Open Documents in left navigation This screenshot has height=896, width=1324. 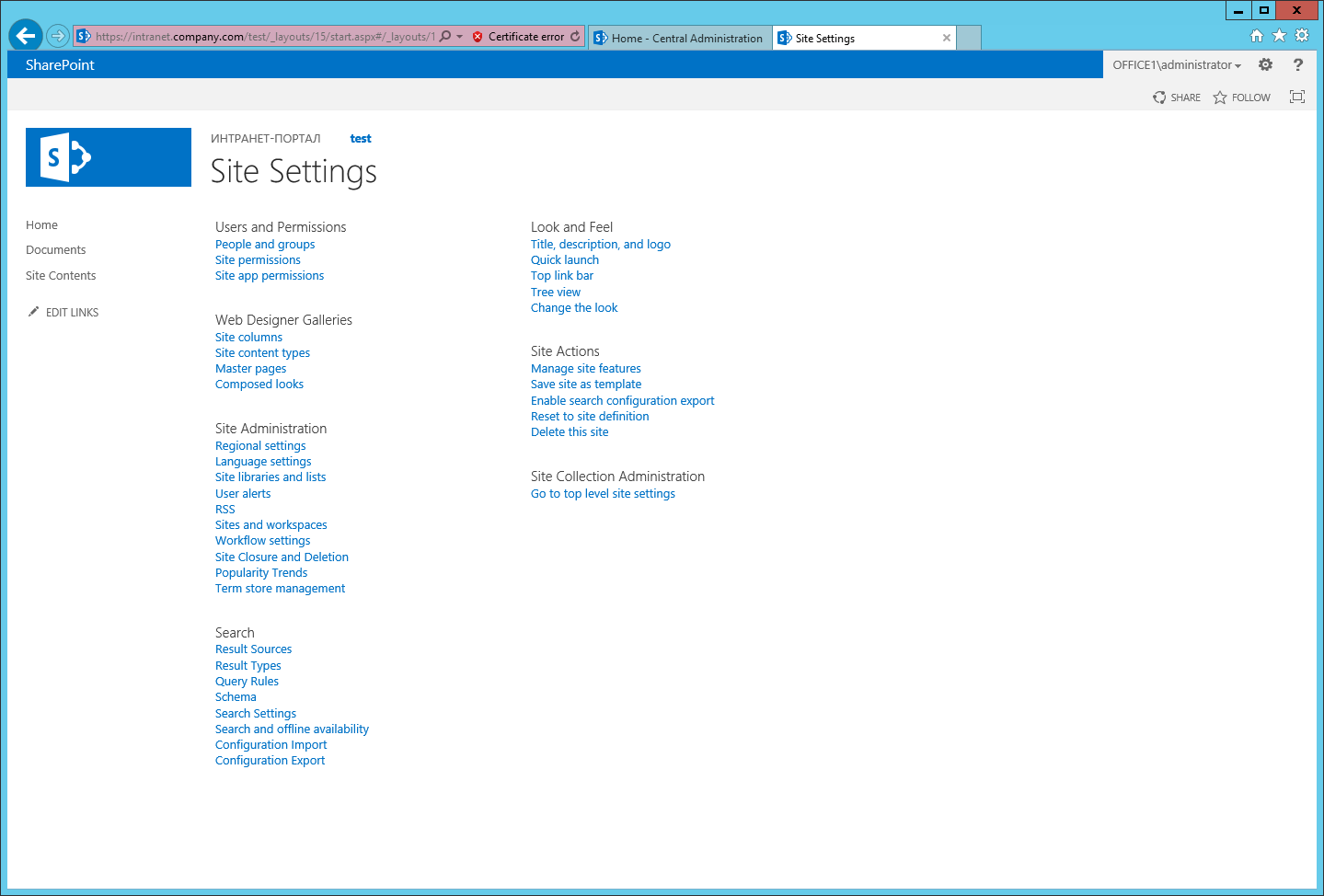[x=56, y=250]
